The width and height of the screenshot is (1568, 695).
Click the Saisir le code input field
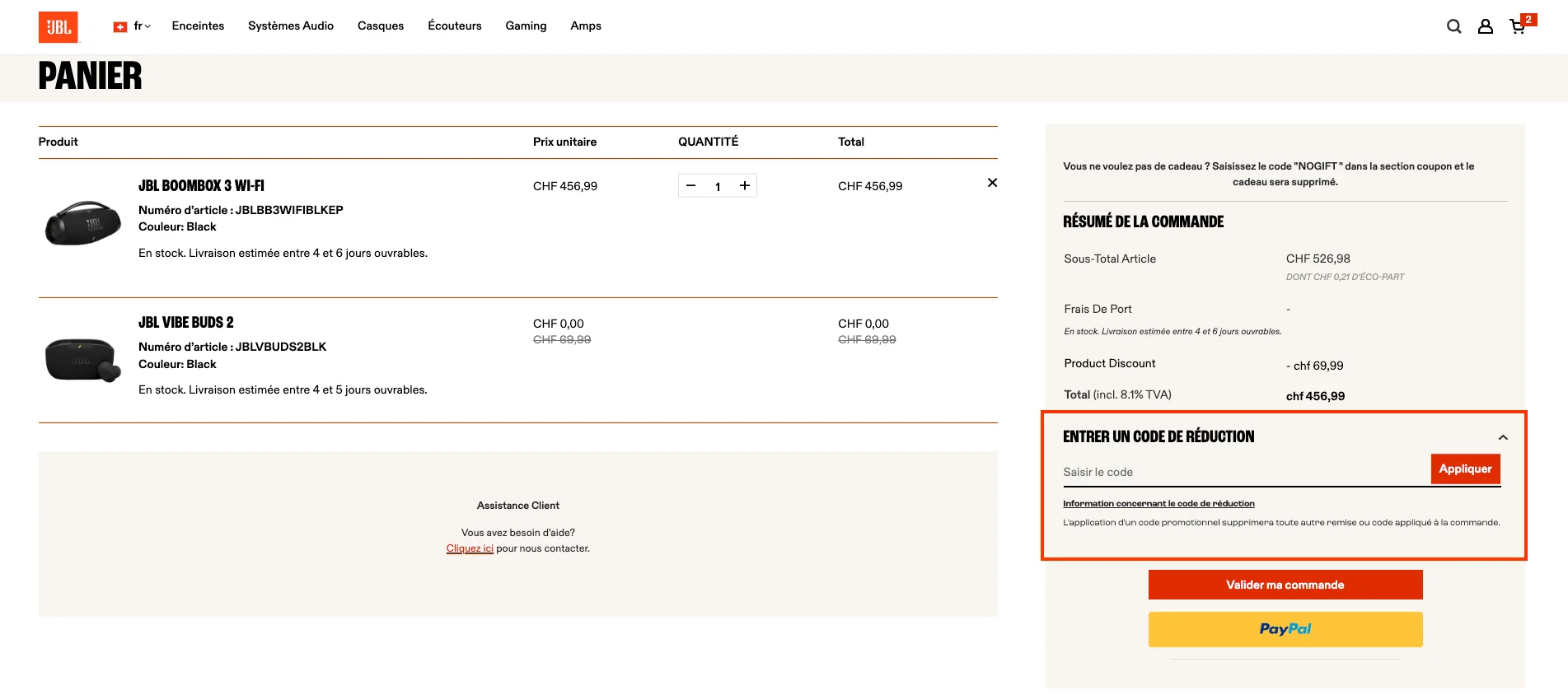point(1246,472)
